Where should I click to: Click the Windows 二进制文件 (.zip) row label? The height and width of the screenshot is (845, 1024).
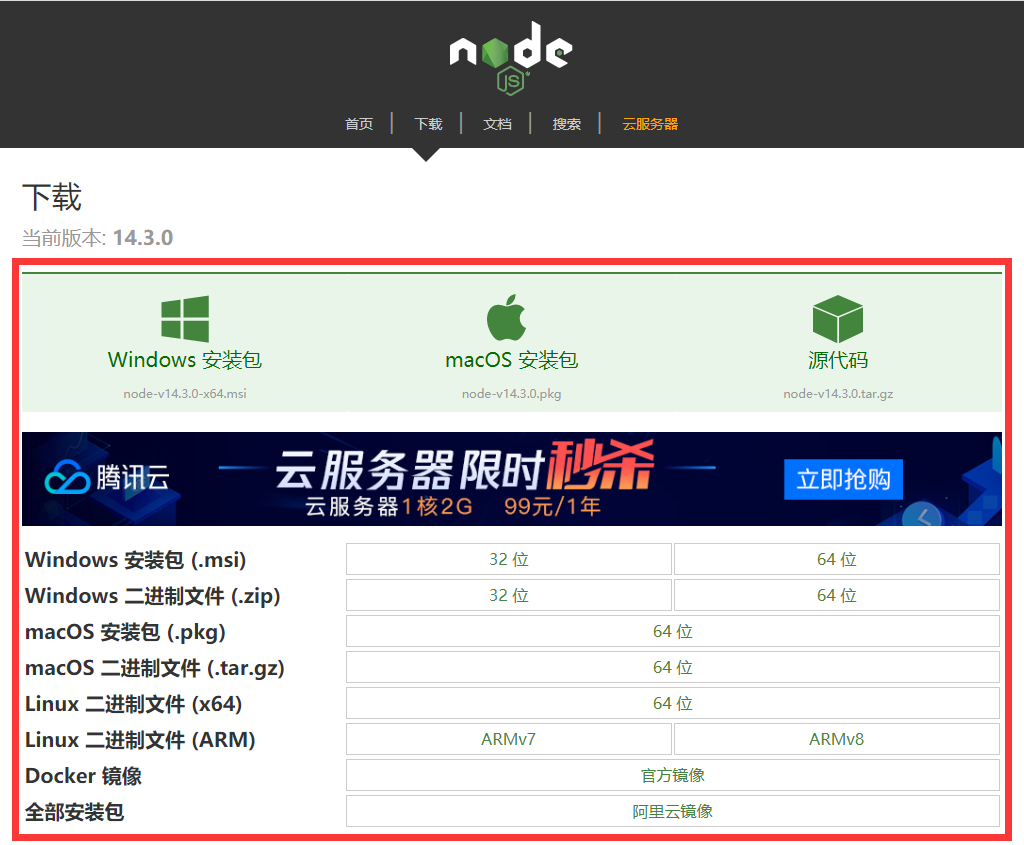152,596
